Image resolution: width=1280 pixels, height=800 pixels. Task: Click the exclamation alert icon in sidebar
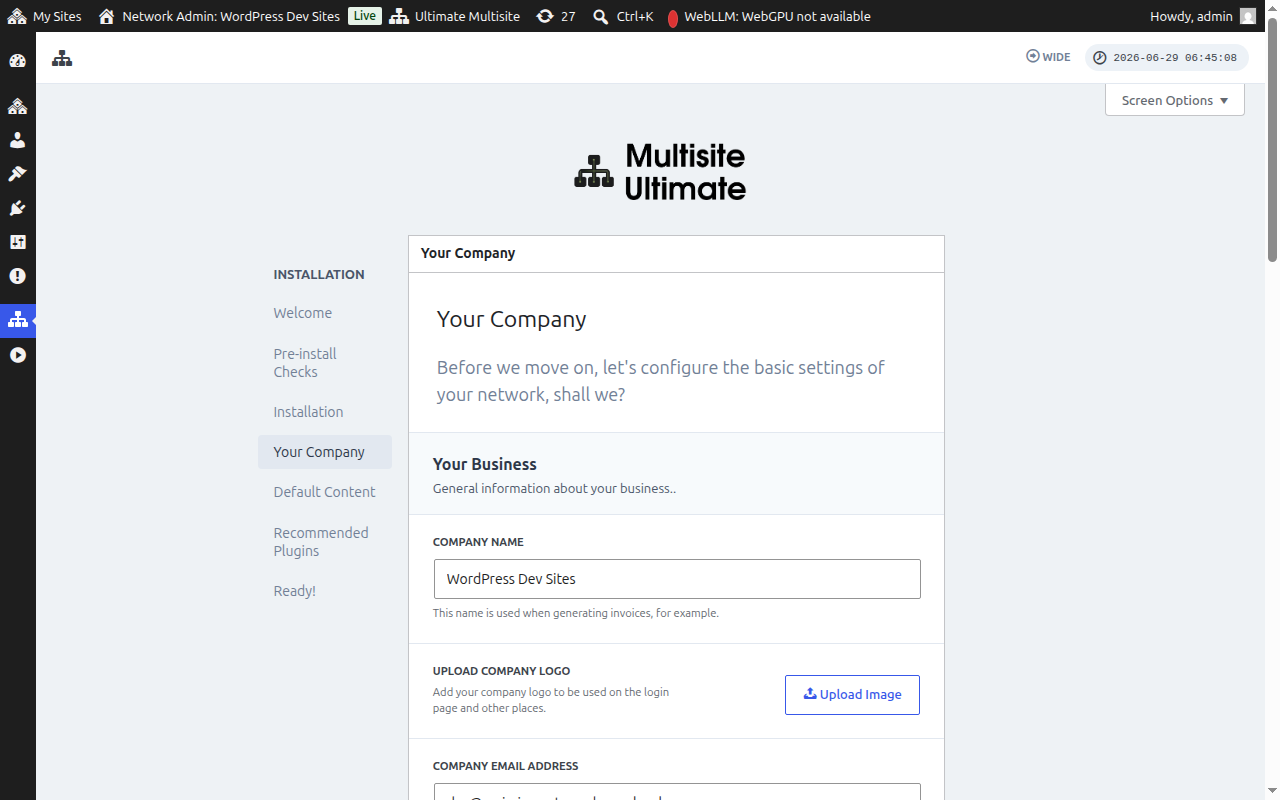17,276
